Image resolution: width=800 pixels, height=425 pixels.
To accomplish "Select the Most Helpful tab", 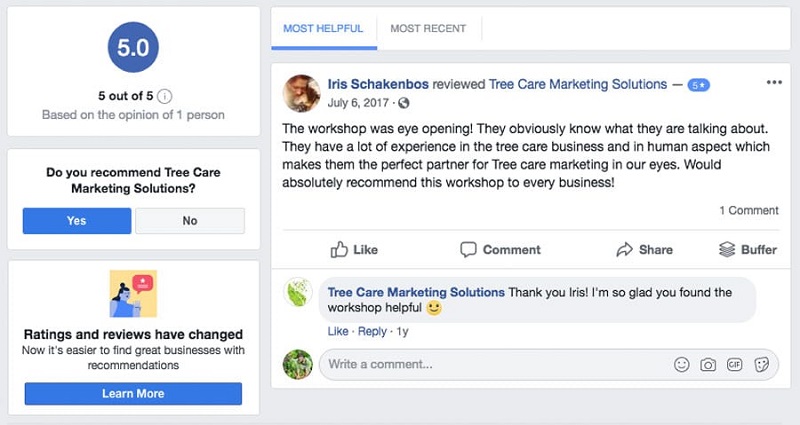I will (x=323, y=29).
